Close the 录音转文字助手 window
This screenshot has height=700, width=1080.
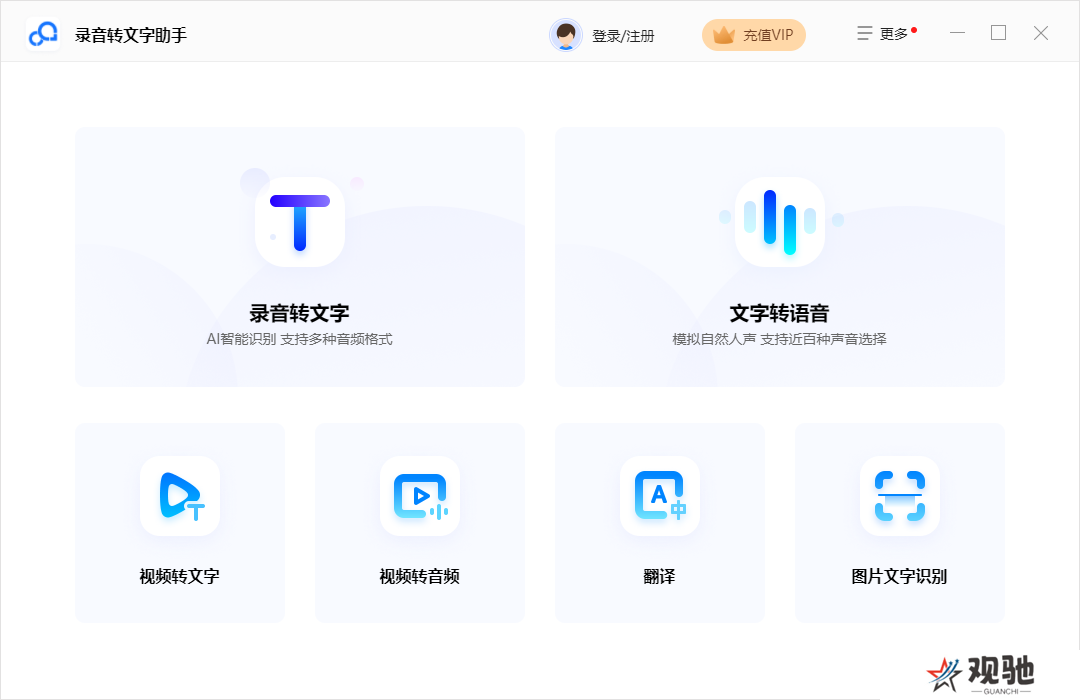1041,33
